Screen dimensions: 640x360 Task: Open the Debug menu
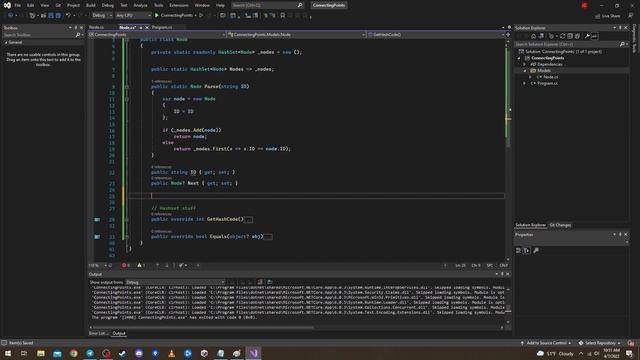(108, 5)
